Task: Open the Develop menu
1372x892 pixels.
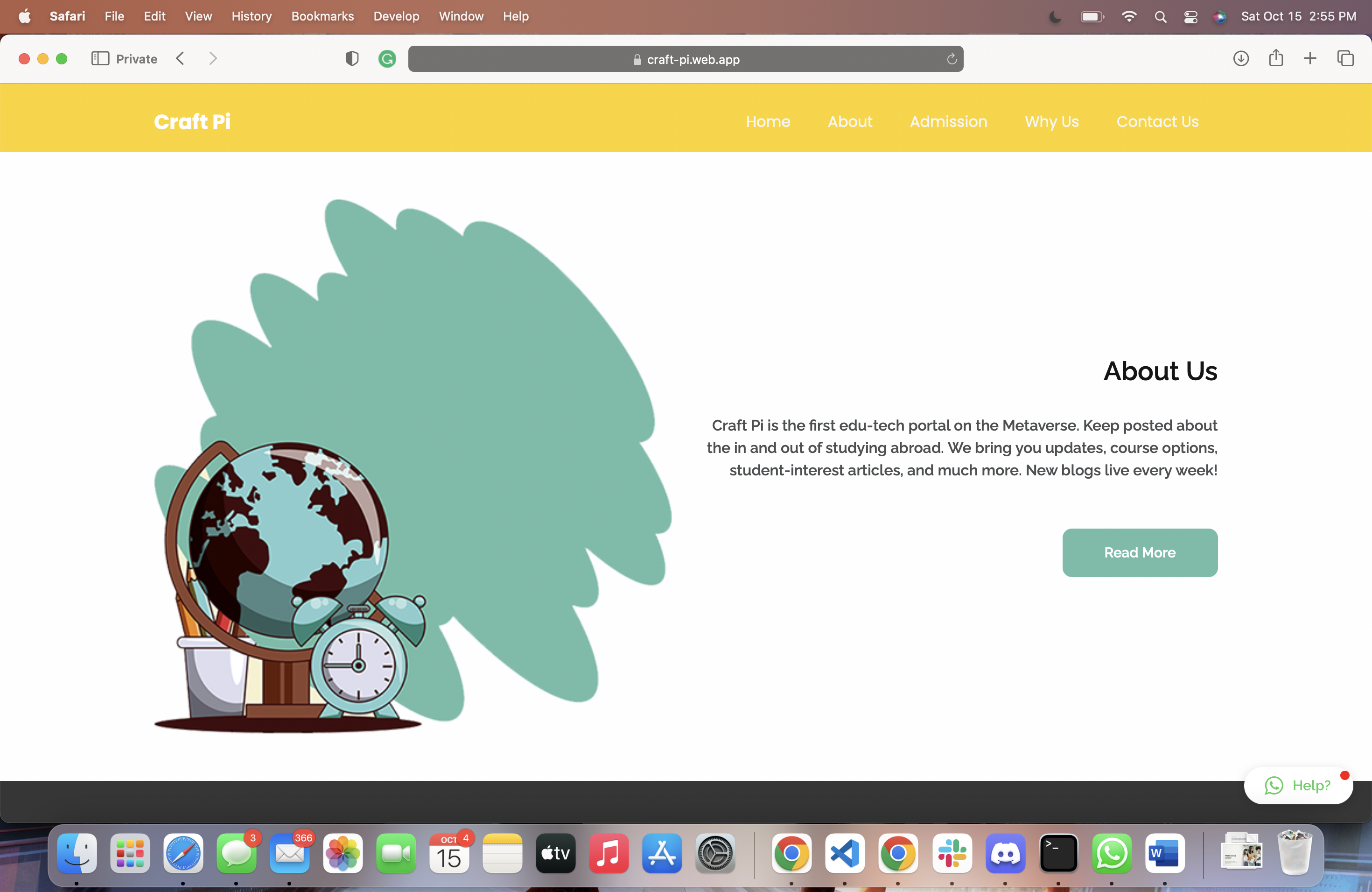Action: point(396,16)
